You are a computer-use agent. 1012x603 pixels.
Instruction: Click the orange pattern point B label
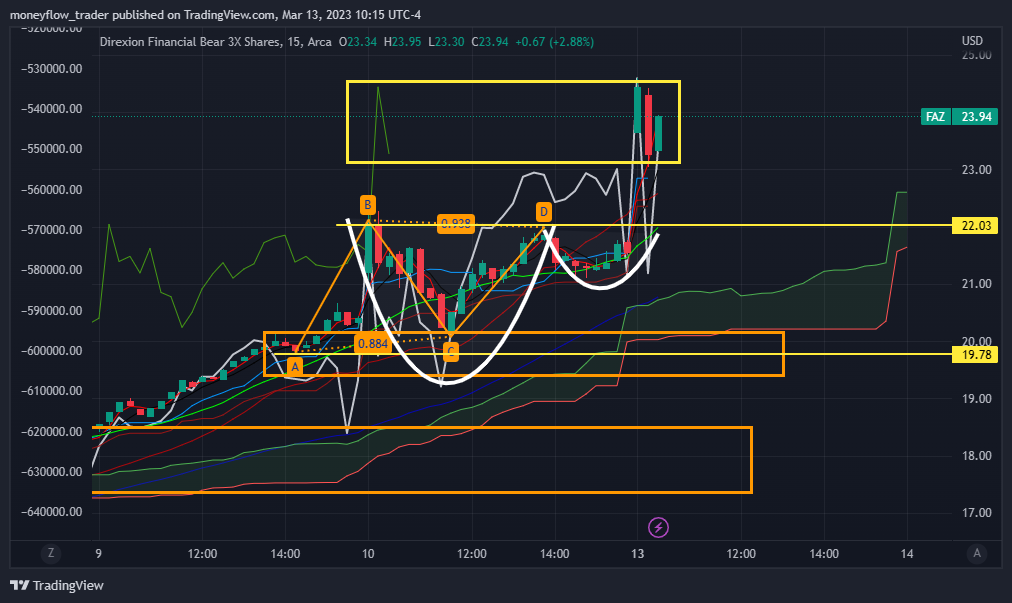[x=368, y=205]
